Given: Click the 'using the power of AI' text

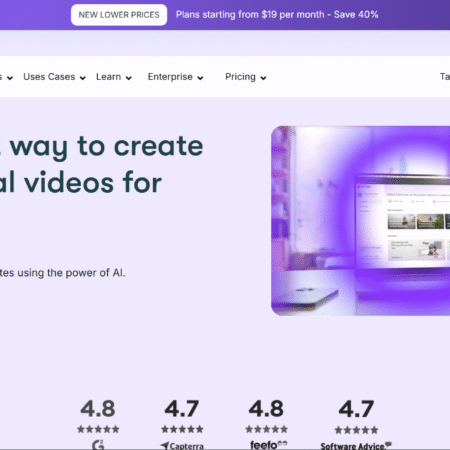Looking at the screenshot, I should click(71, 273).
